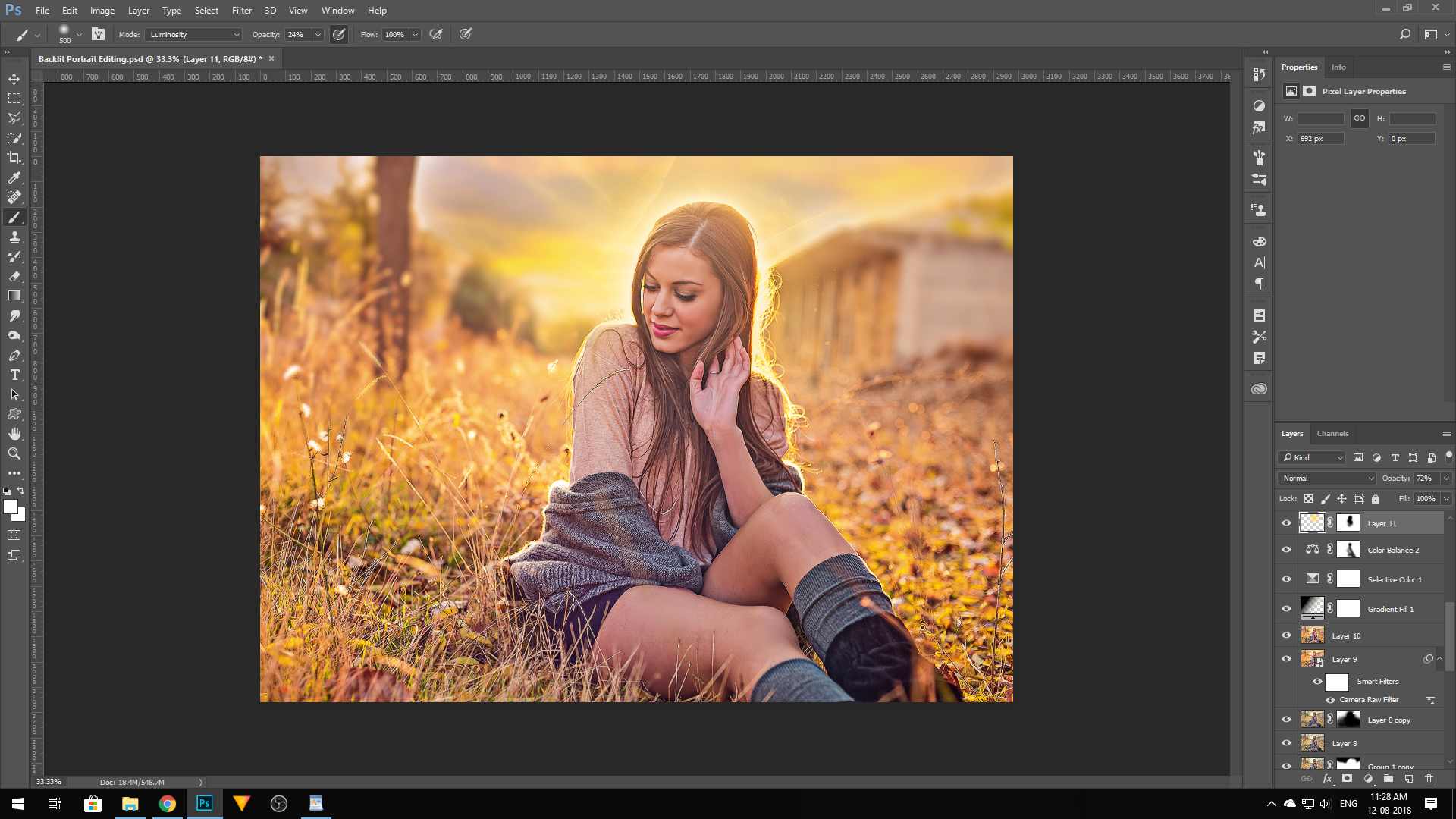Image resolution: width=1456 pixels, height=819 pixels.
Task: Toggle visibility of Layer 10
Action: coord(1286,635)
